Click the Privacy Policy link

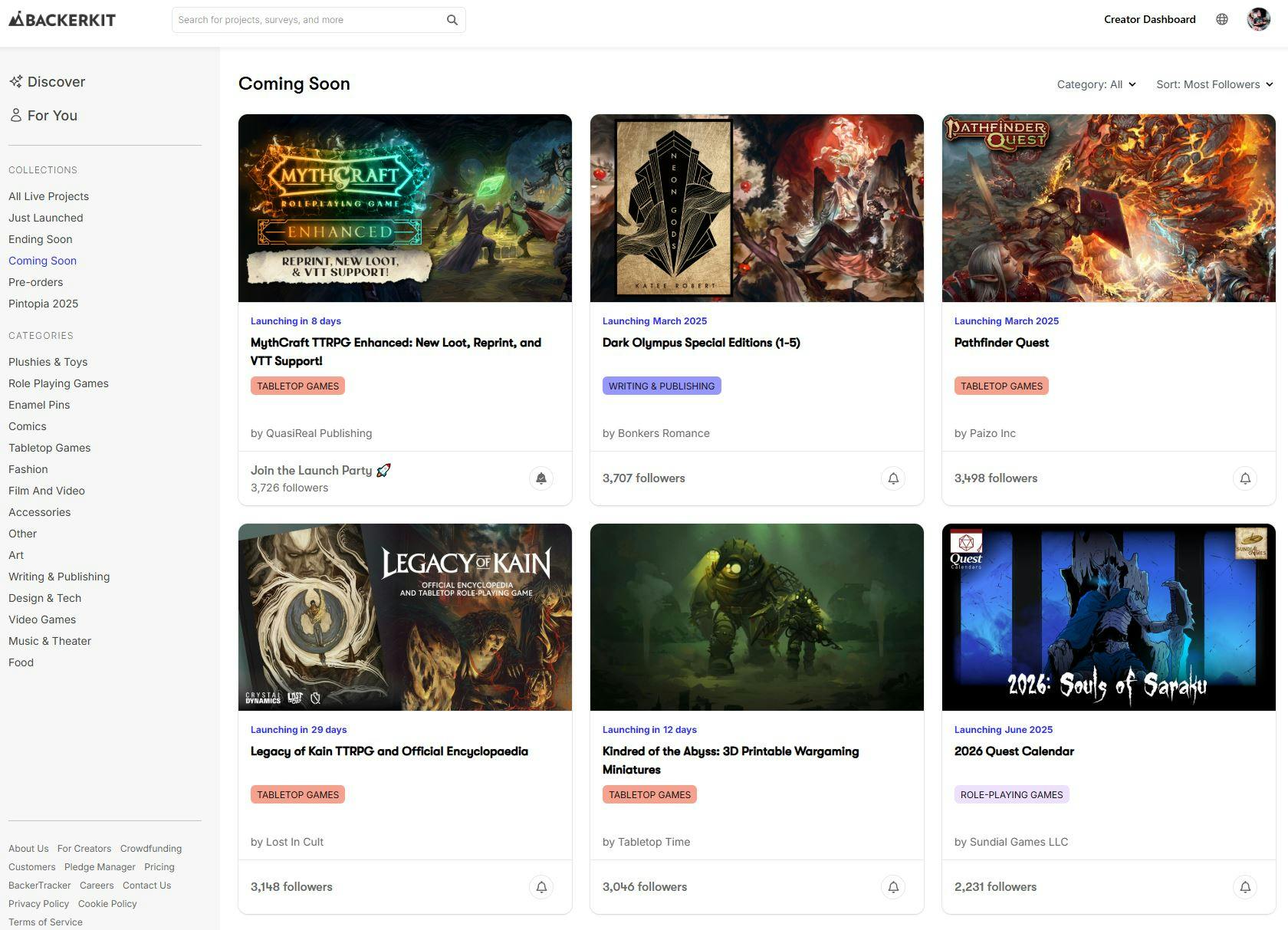click(x=38, y=903)
